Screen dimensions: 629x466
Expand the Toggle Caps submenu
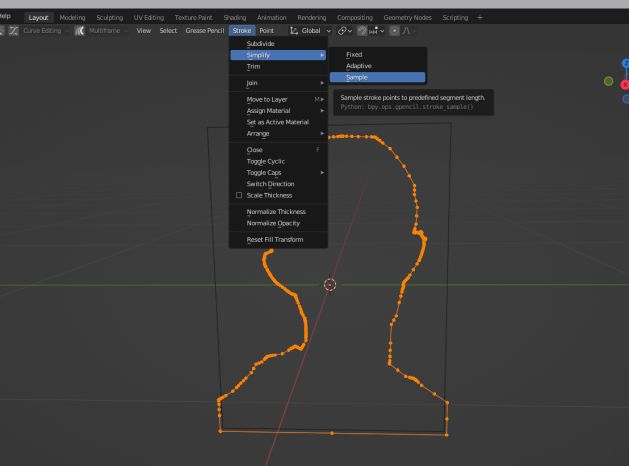[x=278, y=172]
